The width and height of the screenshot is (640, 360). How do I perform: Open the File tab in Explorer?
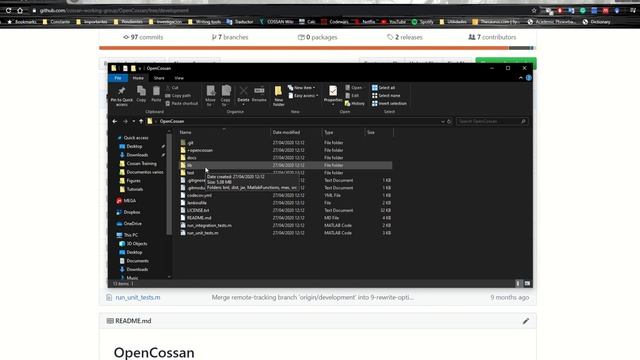[x=118, y=78]
